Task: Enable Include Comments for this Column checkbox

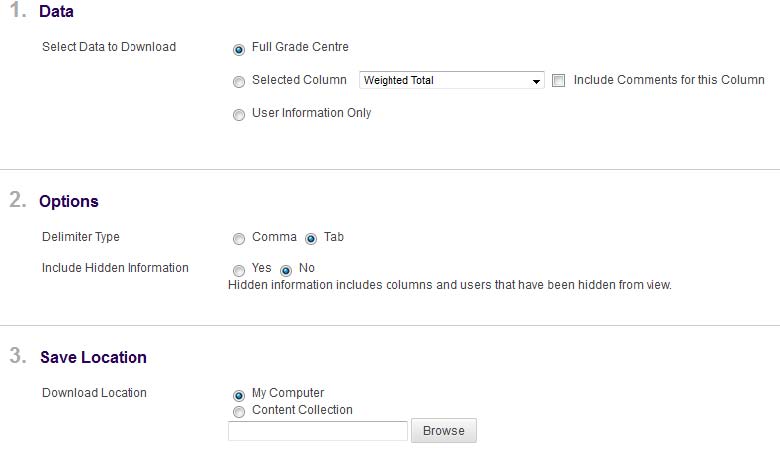Action: (x=559, y=81)
